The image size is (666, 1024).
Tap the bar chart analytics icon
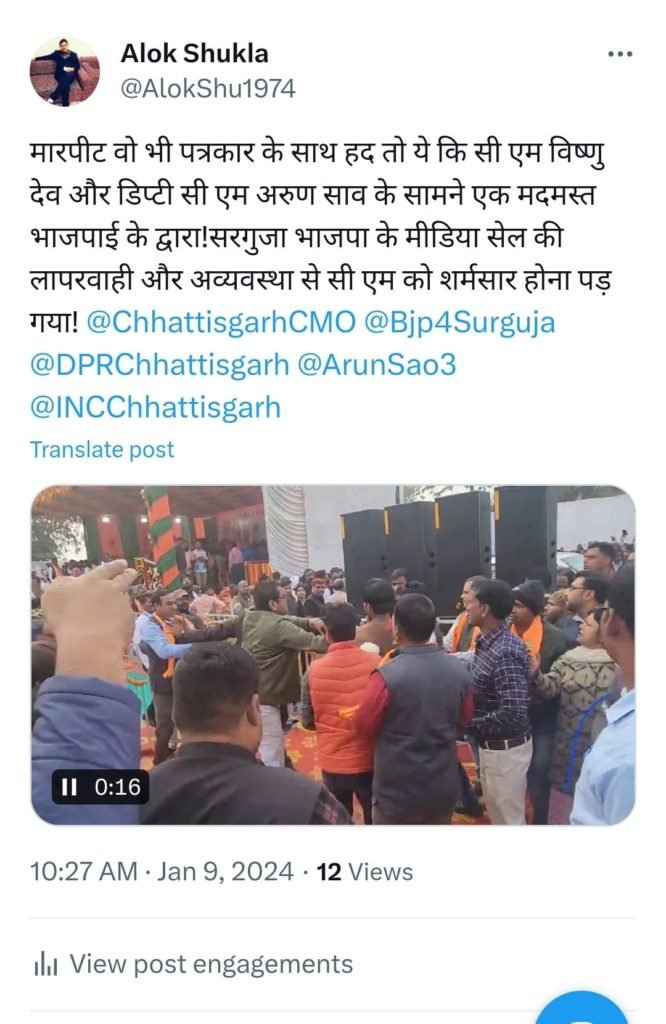pos(46,965)
